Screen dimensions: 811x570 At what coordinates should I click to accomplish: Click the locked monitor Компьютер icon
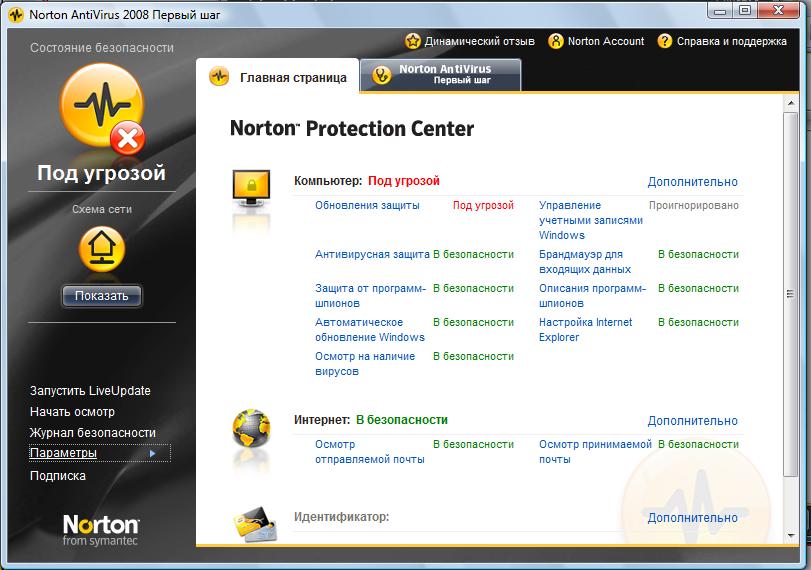(251, 189)
